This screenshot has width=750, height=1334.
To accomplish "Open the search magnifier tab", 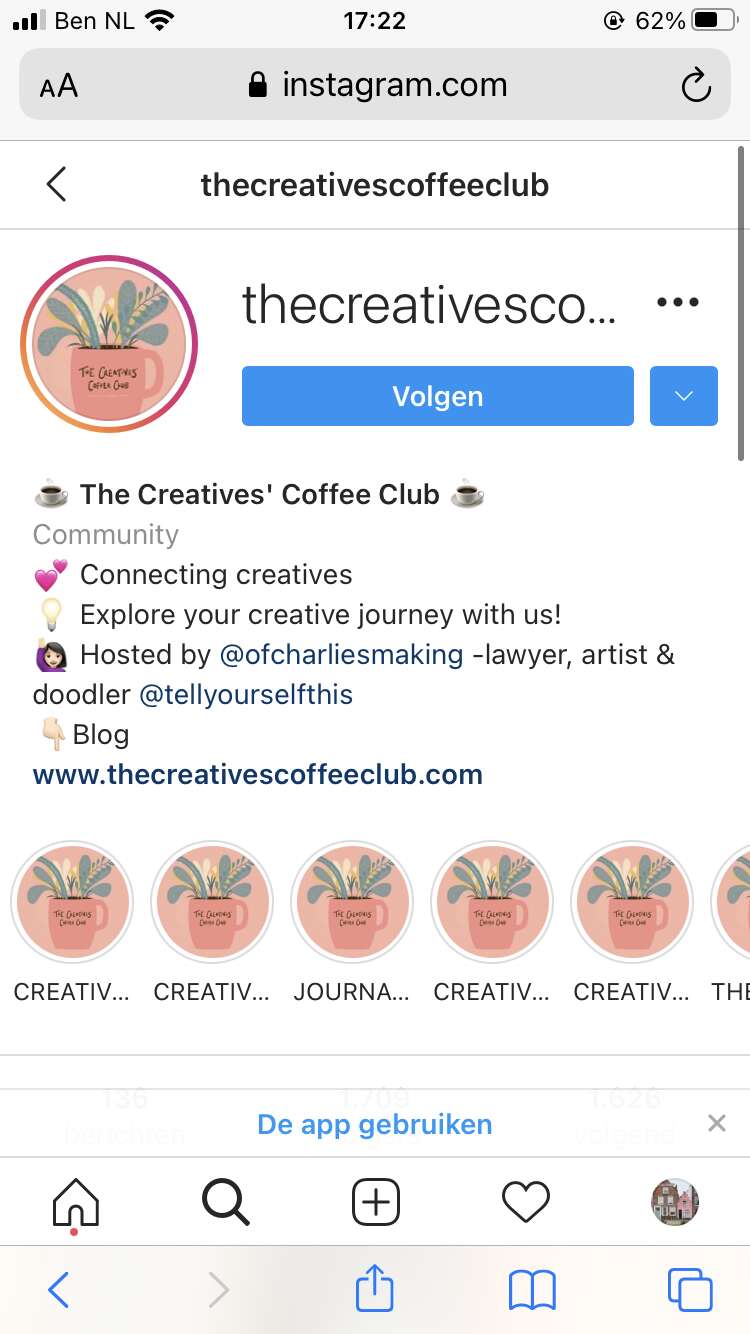I will (x=226, y=1201).
